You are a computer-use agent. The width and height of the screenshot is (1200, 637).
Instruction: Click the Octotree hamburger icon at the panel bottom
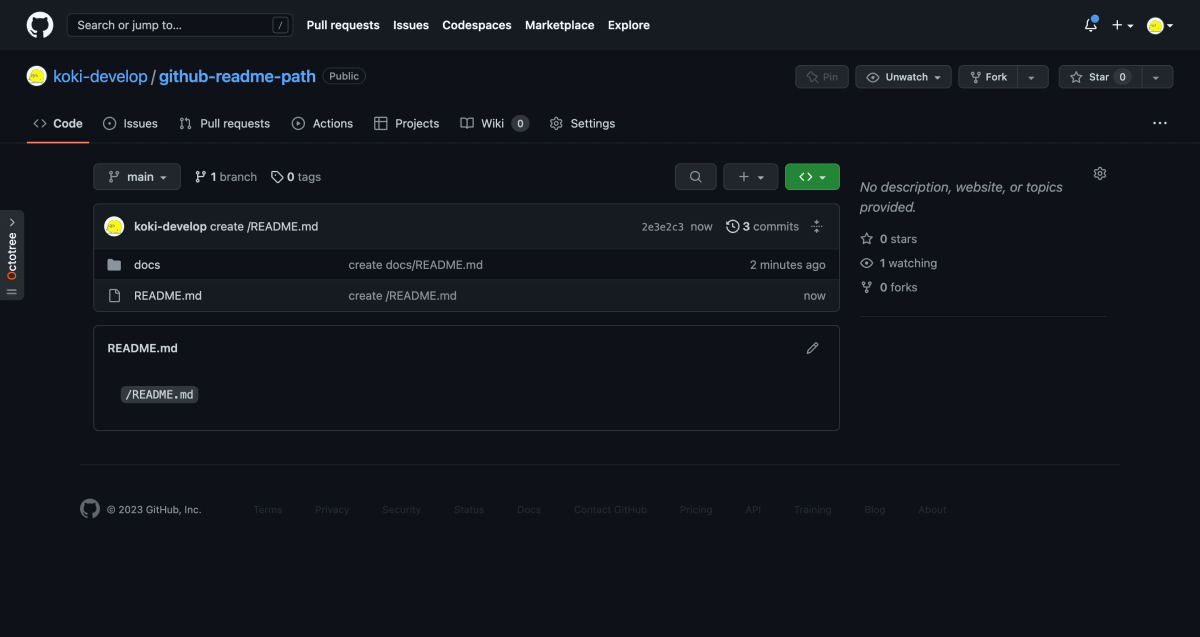12,292
